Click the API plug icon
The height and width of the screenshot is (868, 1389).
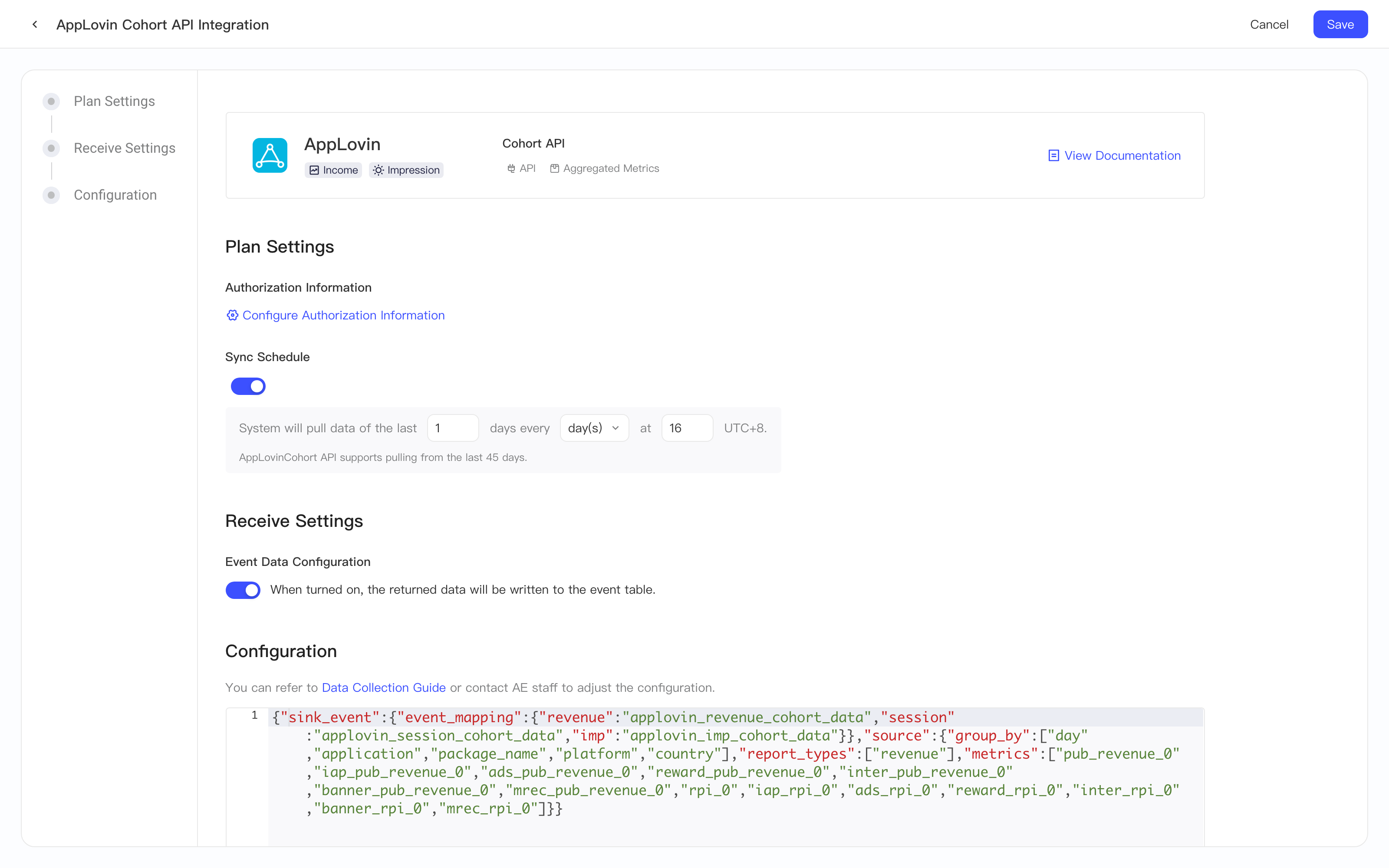511,168
